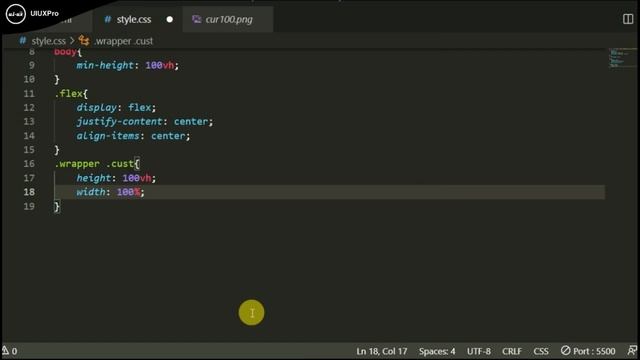Screen dimensions: 640x360
Task: Click line number 16 in the gutter
Action: [x=29, y=164]
